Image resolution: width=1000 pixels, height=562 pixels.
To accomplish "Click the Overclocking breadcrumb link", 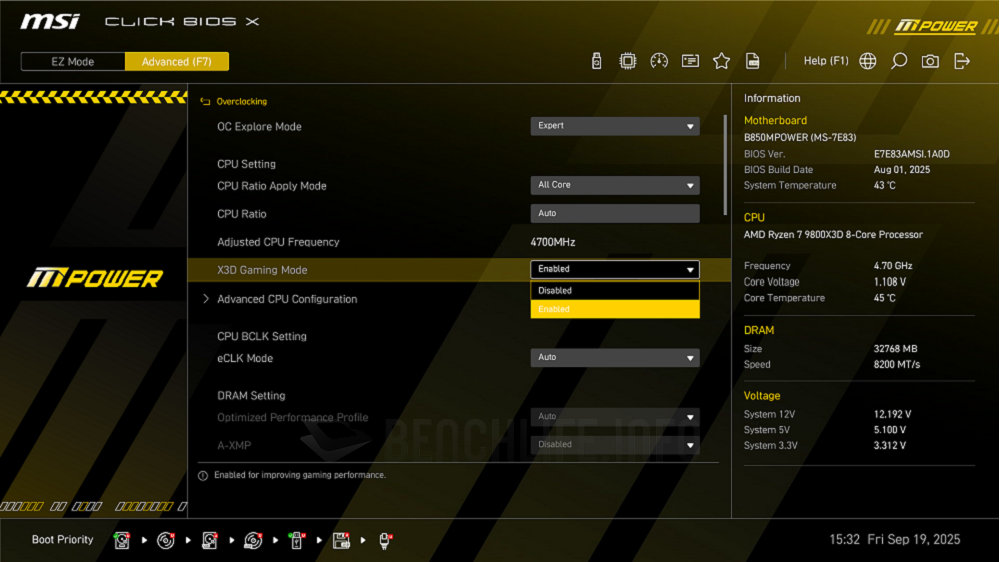I will 242,101.
